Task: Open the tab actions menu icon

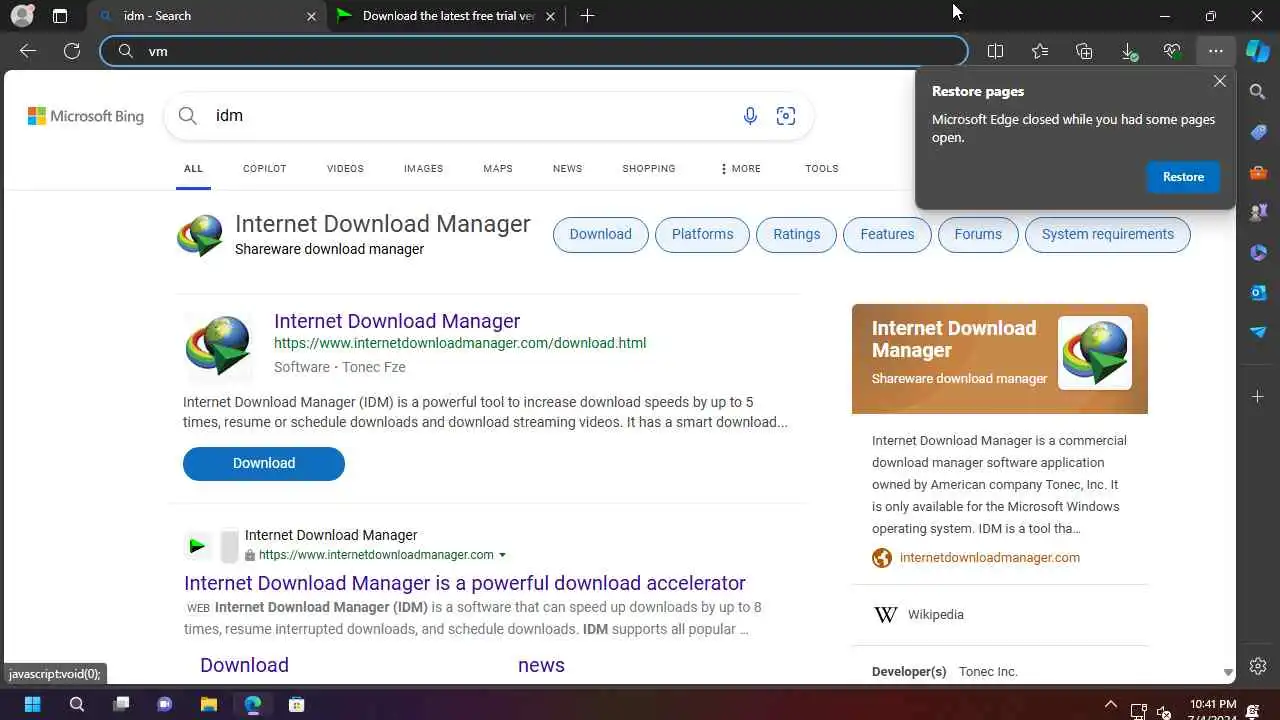Action: point(60,16)
